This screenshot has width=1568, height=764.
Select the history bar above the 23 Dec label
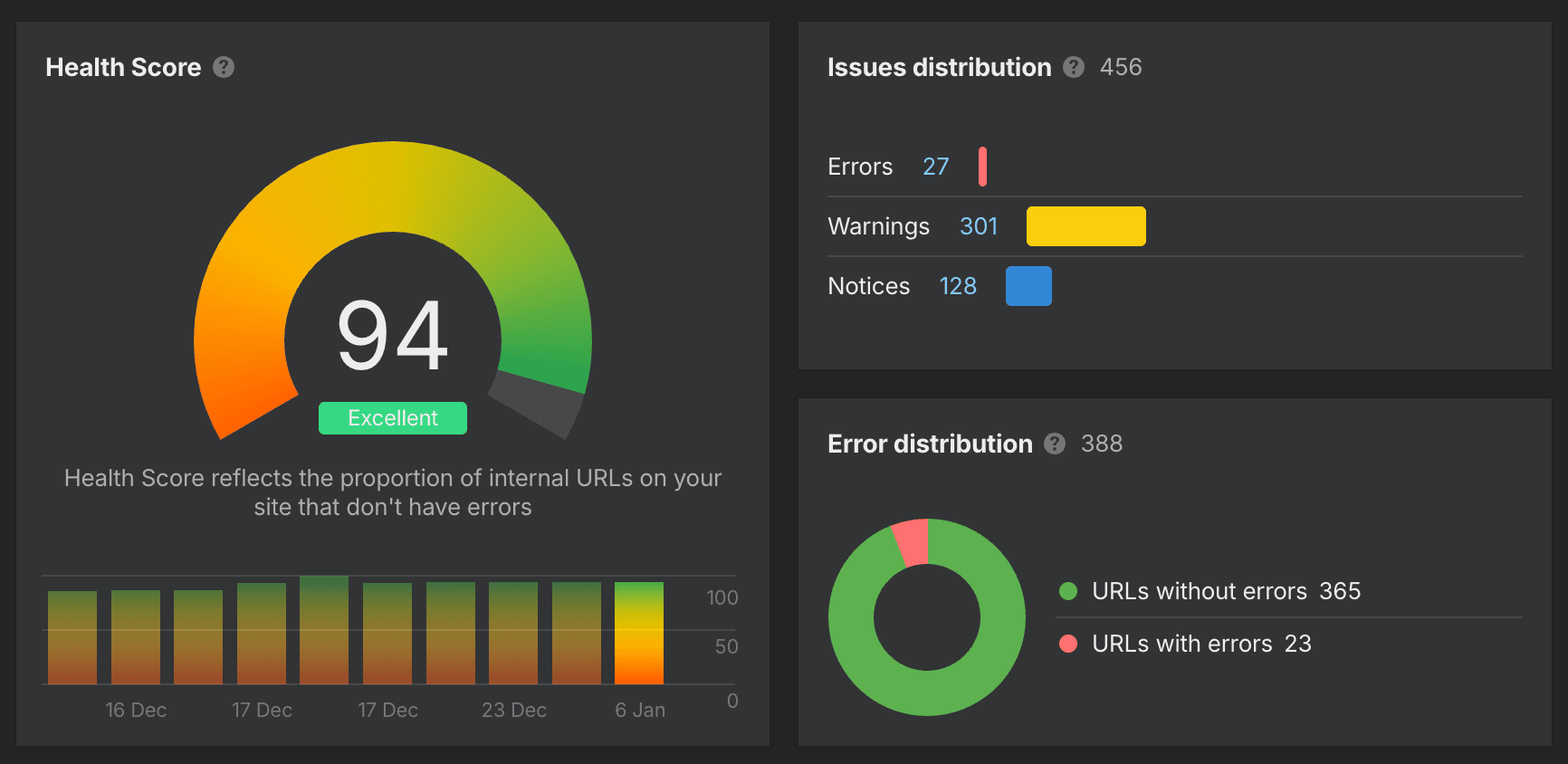[x=513, y=633]
